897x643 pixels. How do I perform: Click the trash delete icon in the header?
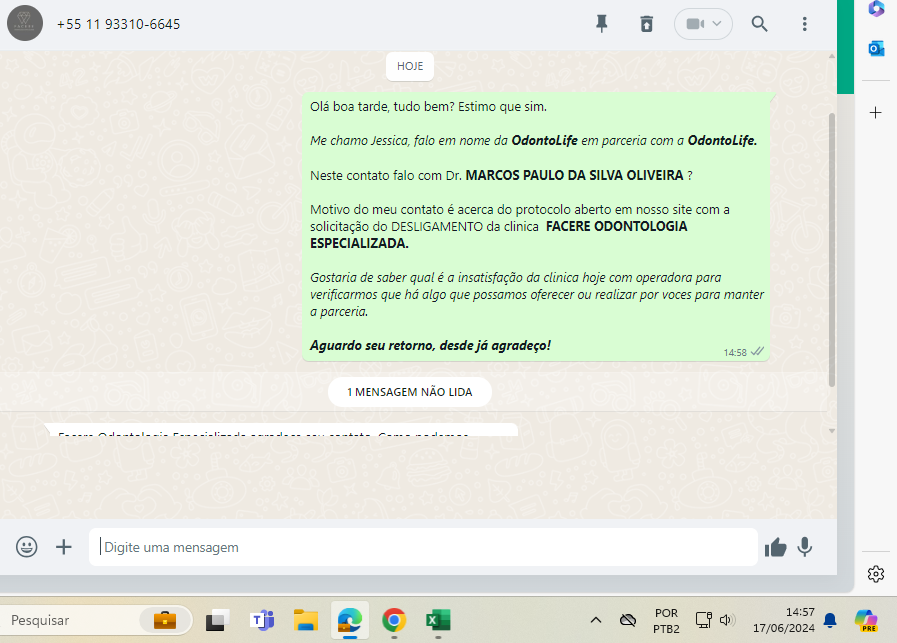646,24
